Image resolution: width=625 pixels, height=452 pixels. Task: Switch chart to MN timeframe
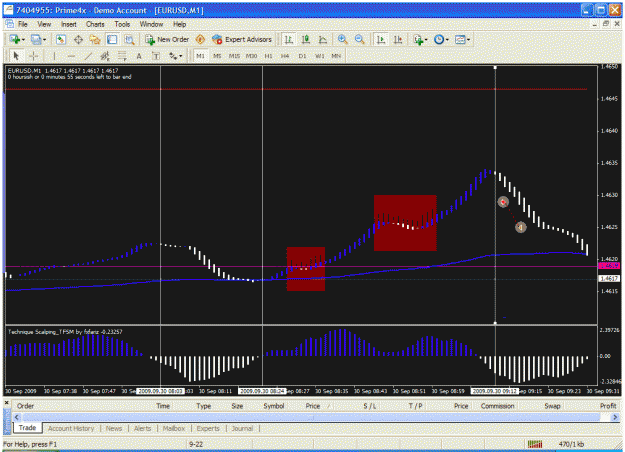(x=336, y=56)
